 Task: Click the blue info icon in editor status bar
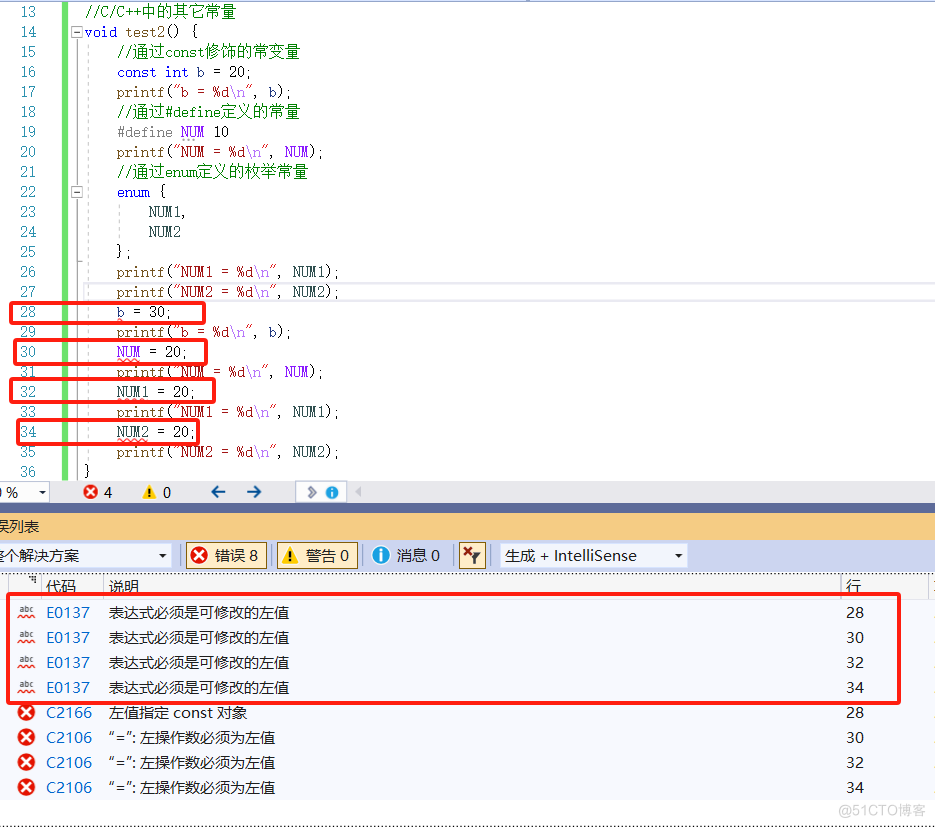click(x=334, y=491)
